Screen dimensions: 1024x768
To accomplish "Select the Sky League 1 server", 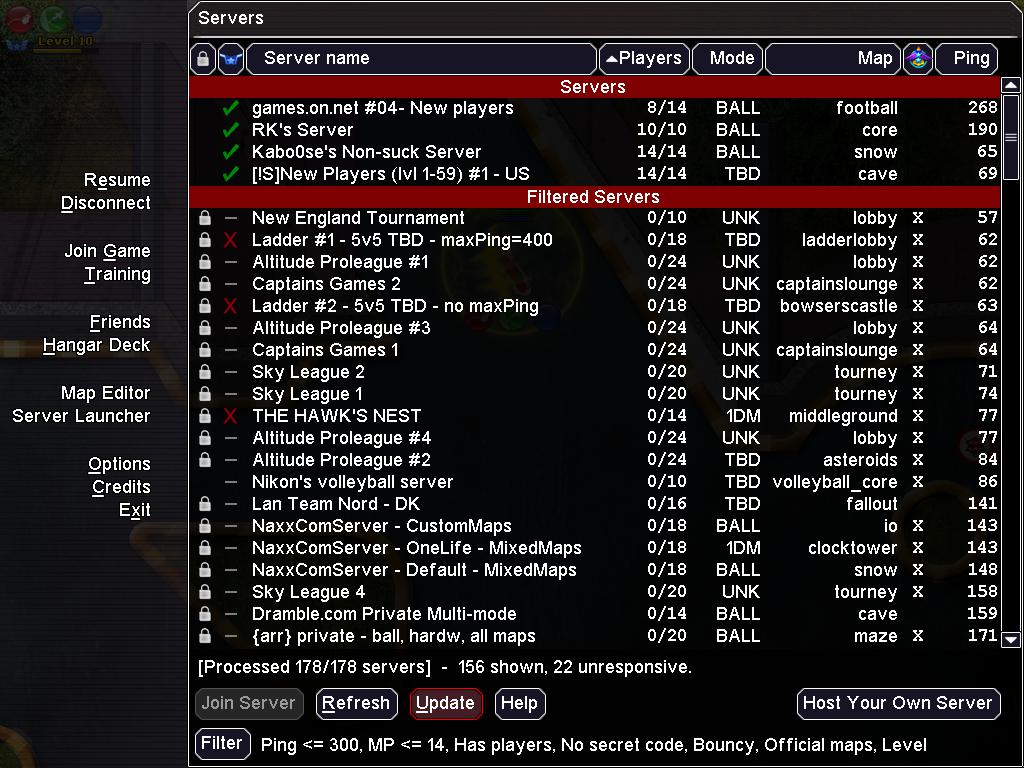I will (594, 394).
